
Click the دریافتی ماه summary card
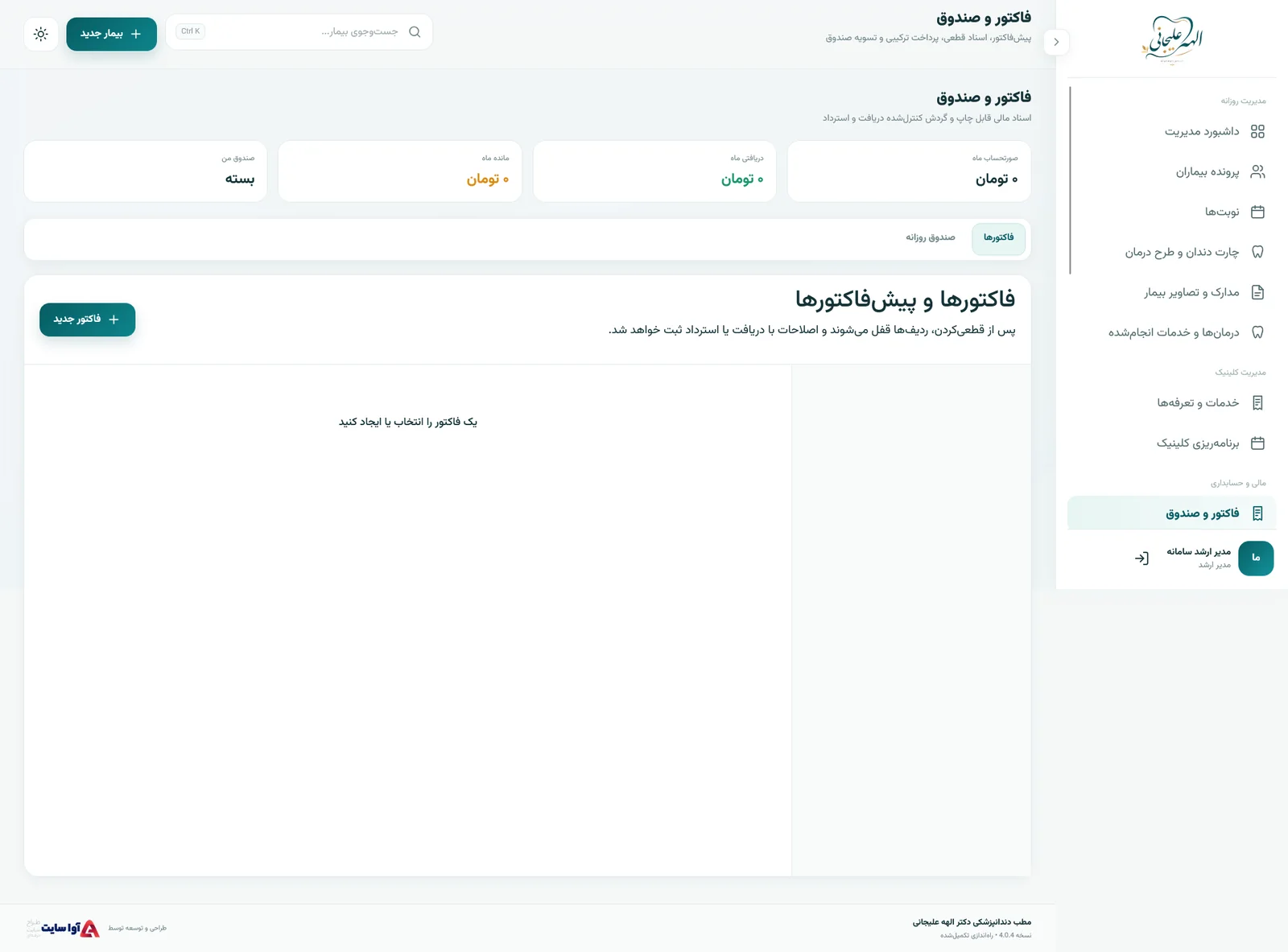click(654, 171)
